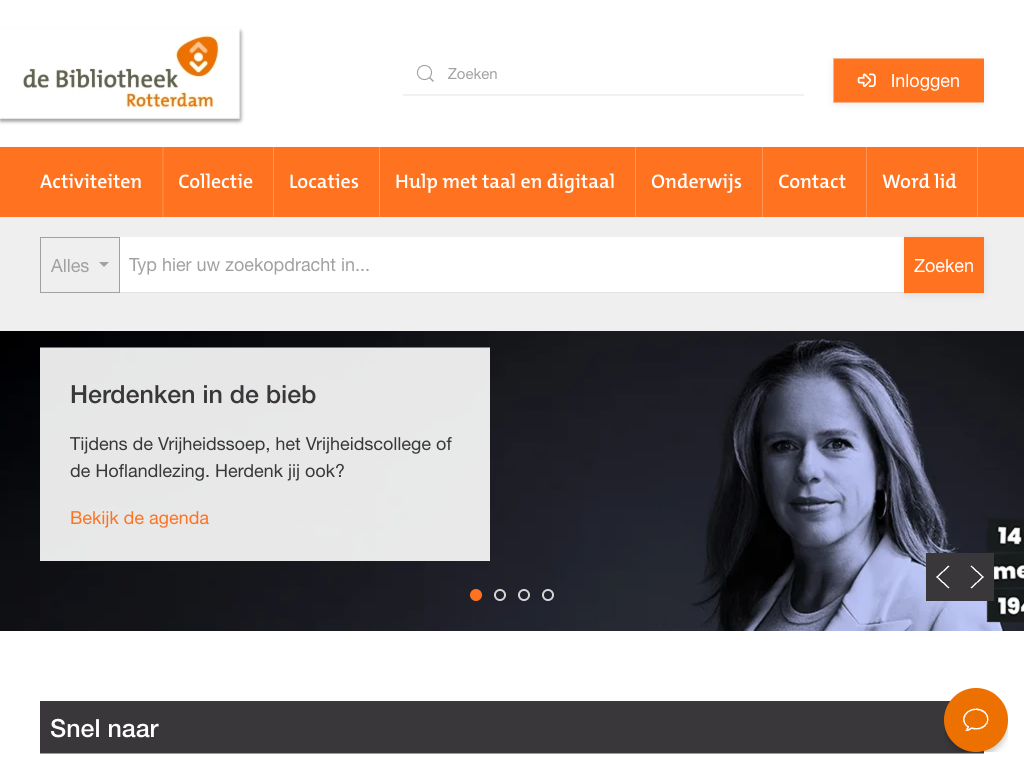The height and width of the screenshot is (768, 1024).
Task: Click the login arrow icon on Inloggen
Action: point(867,80)
